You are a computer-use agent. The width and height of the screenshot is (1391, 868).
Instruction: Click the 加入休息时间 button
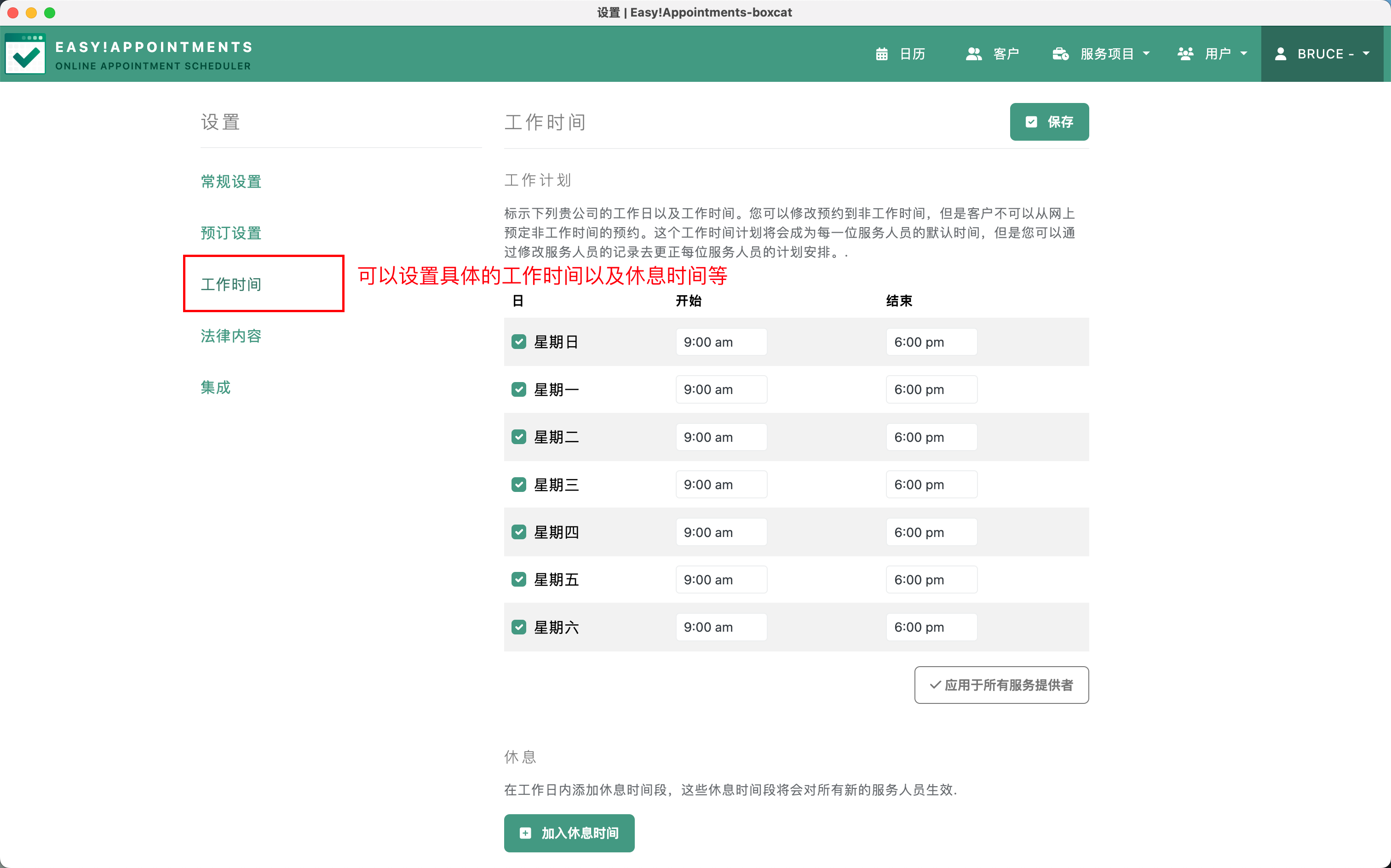coord(569,833)
